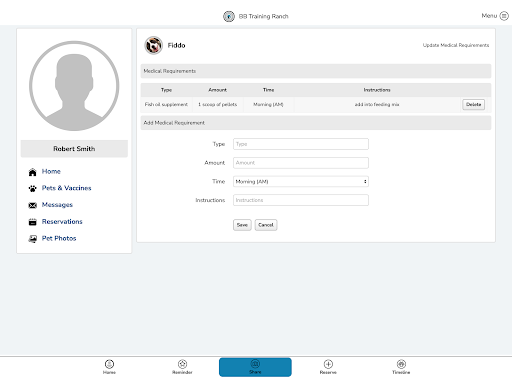Click into the Instructions input field

(301, 200)
